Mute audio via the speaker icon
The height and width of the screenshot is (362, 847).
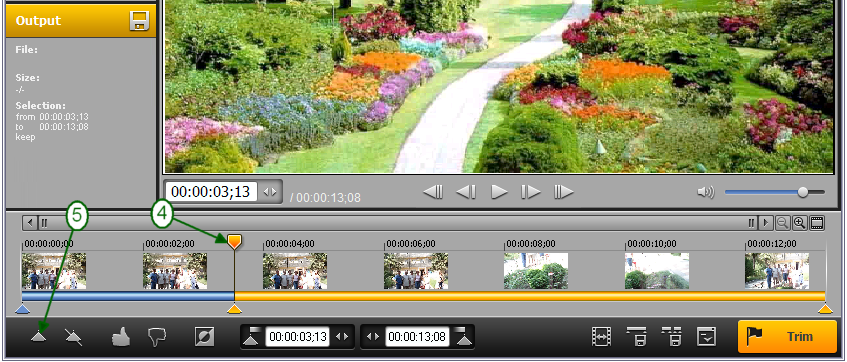(705, 192)
